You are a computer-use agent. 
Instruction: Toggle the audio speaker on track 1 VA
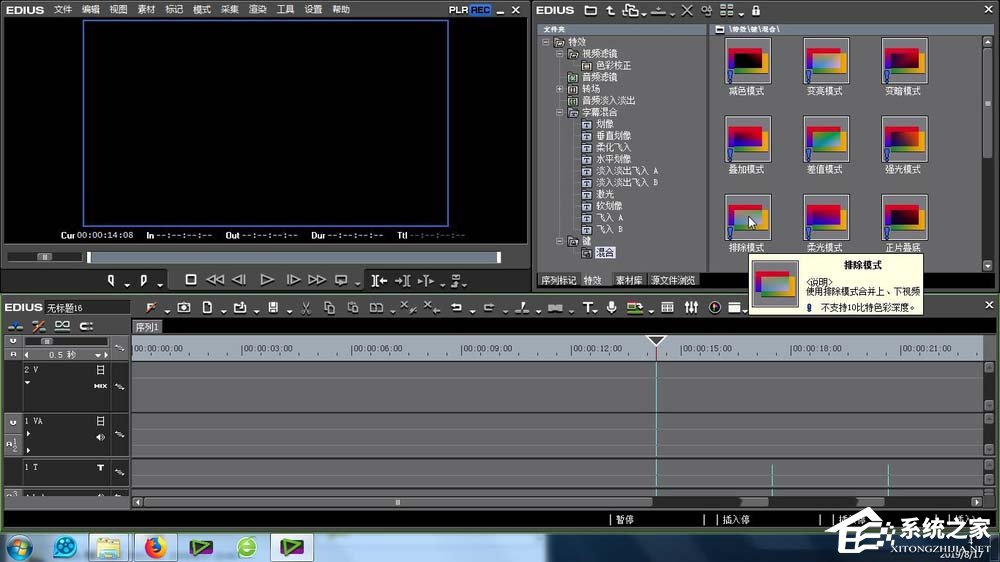tap(100, 437)
